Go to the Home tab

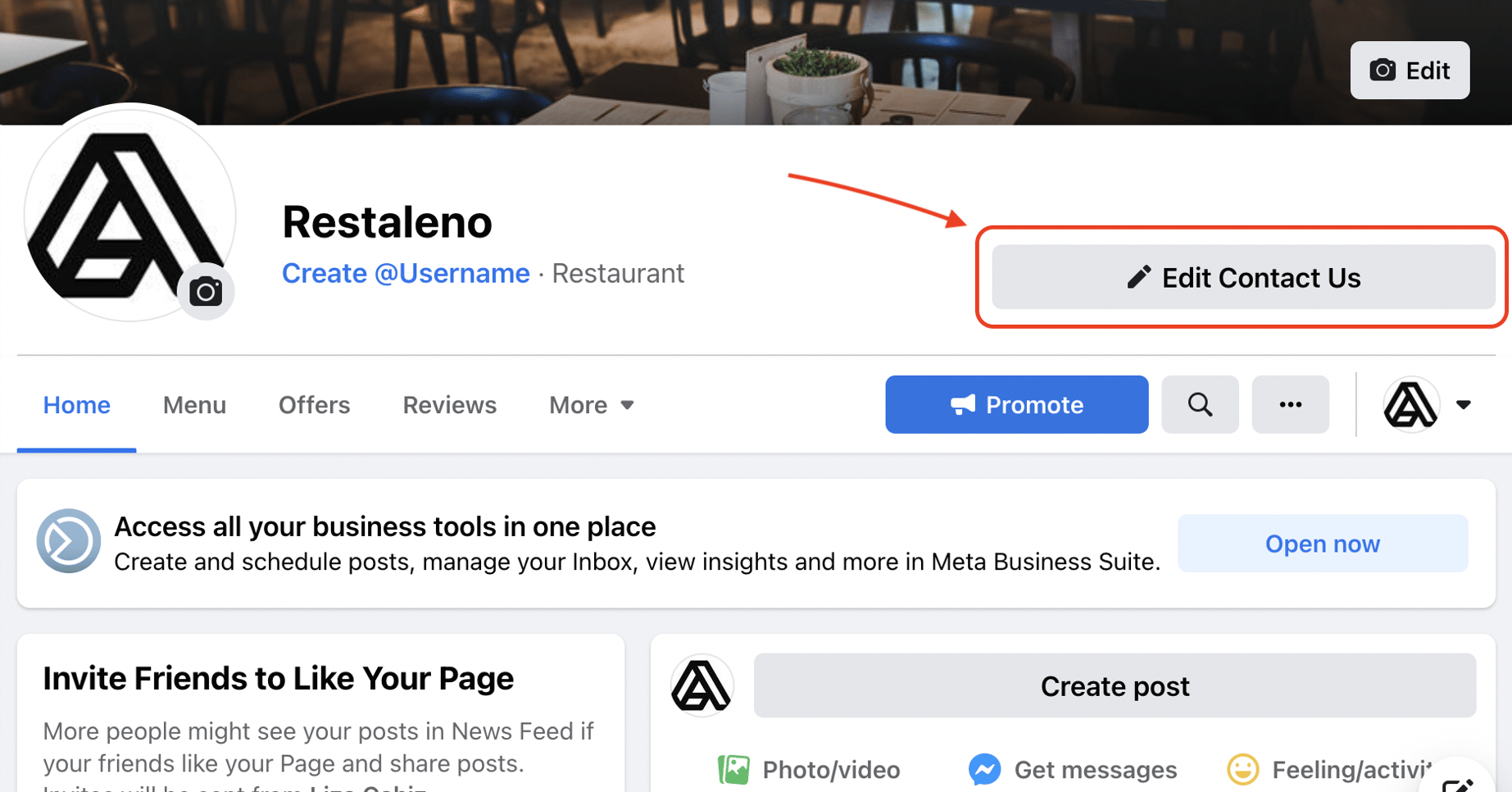(x=76, y=404)
